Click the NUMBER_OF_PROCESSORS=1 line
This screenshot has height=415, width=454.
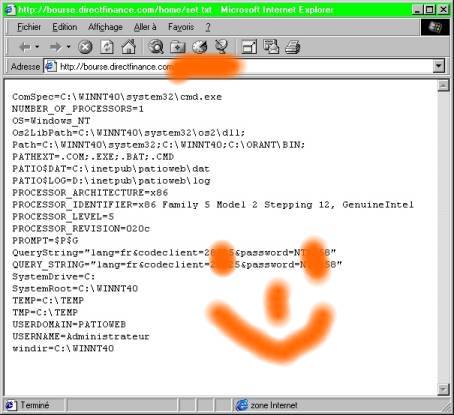pos(78,109)
